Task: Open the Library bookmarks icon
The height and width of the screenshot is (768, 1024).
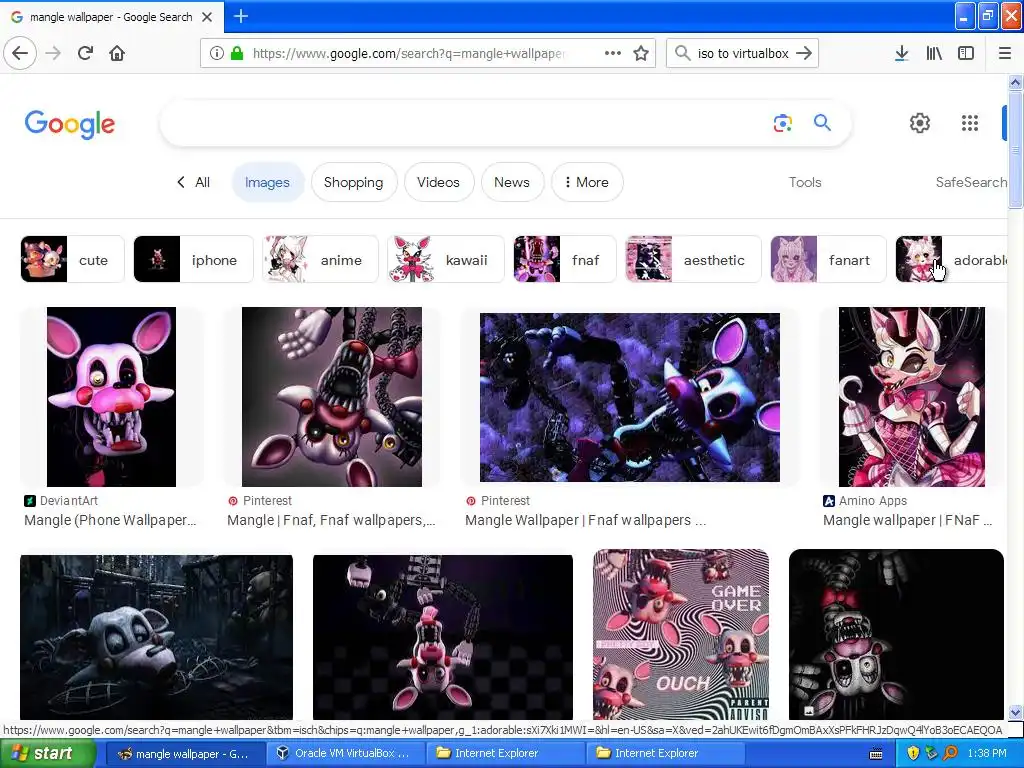Action: tap(934, 53)
